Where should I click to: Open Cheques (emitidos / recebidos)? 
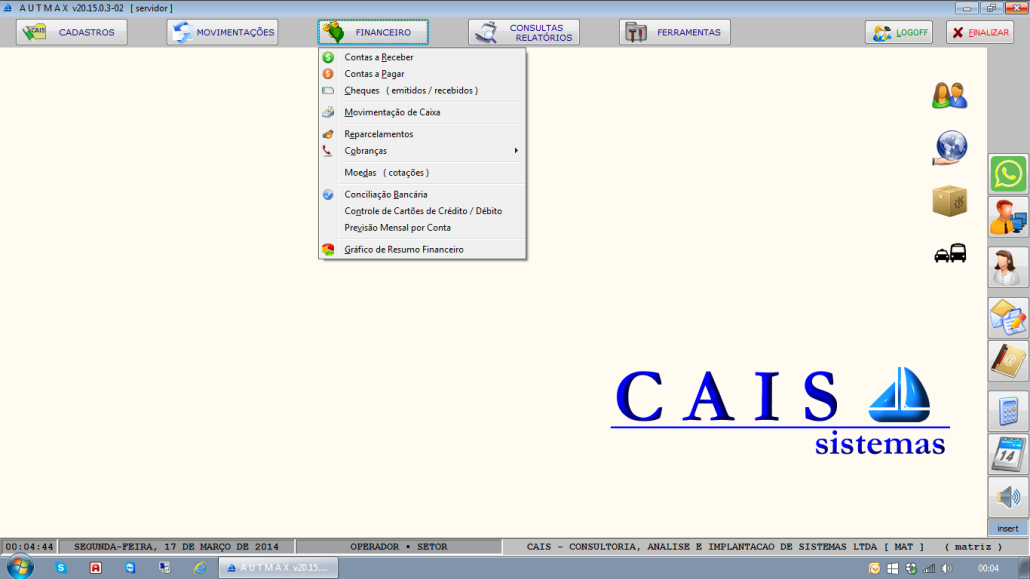click(422, 91)
